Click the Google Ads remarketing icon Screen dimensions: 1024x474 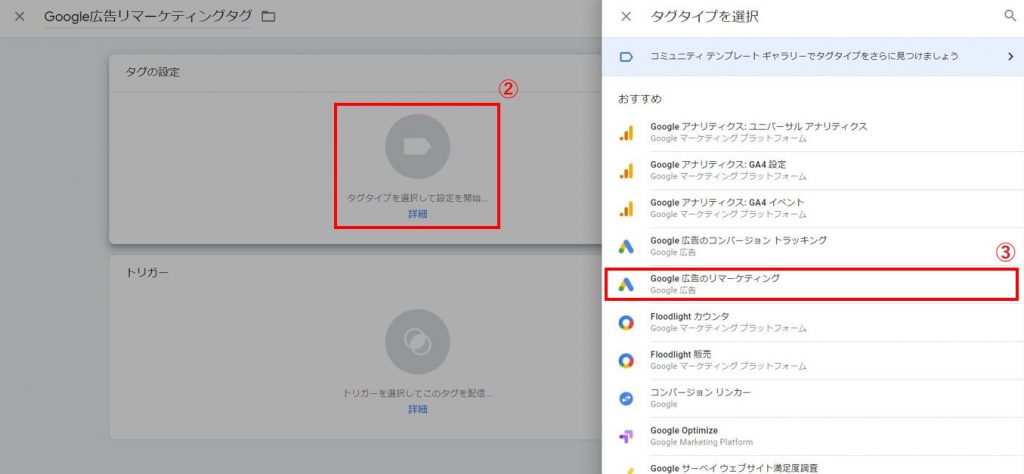[x=626, y=285]
